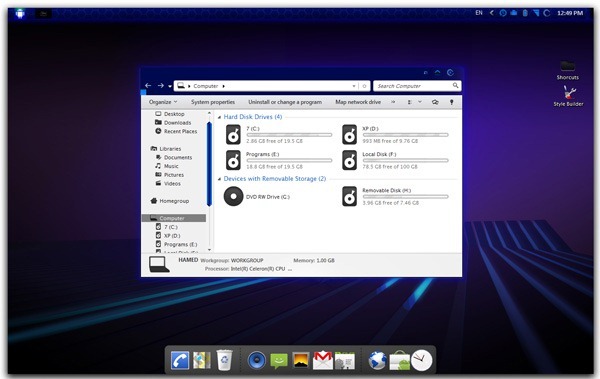The height and width of the screenshot is (379, 600).
Task: Select Documents library
Action: (174, 158)
